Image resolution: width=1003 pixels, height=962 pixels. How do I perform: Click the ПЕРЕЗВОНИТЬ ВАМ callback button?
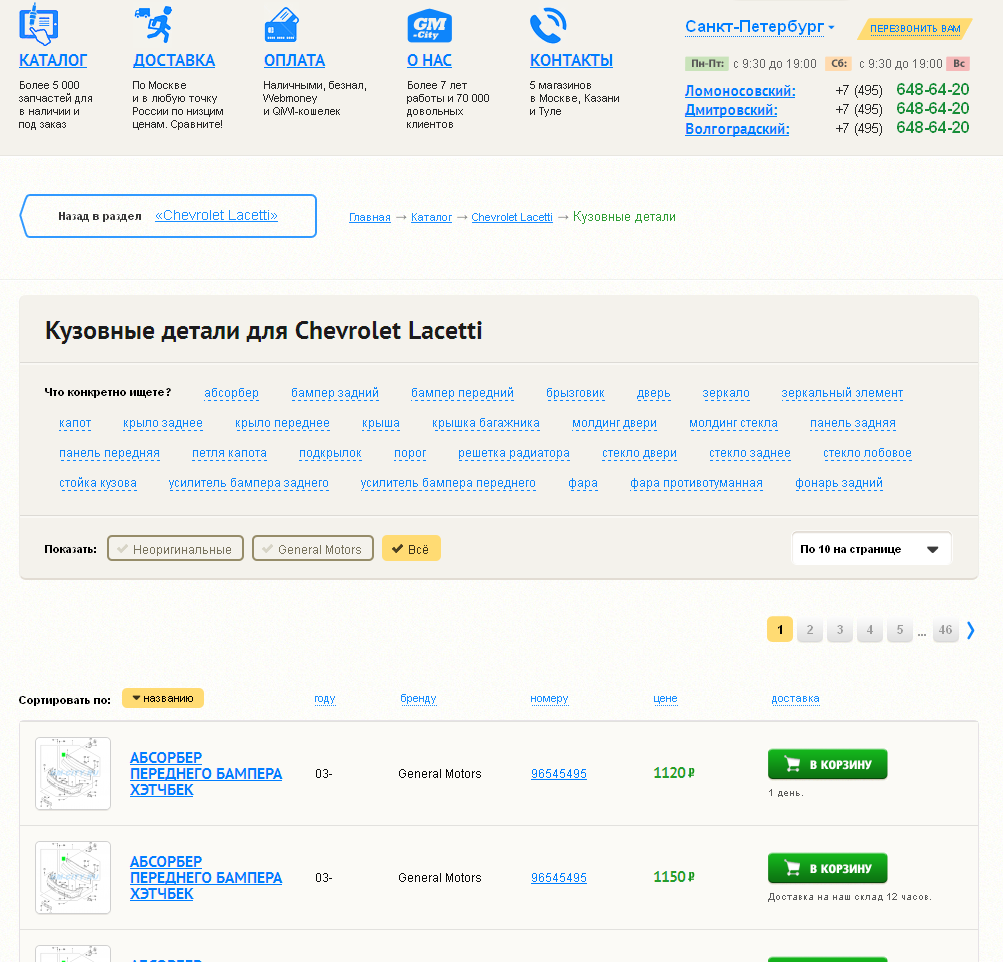915,29
